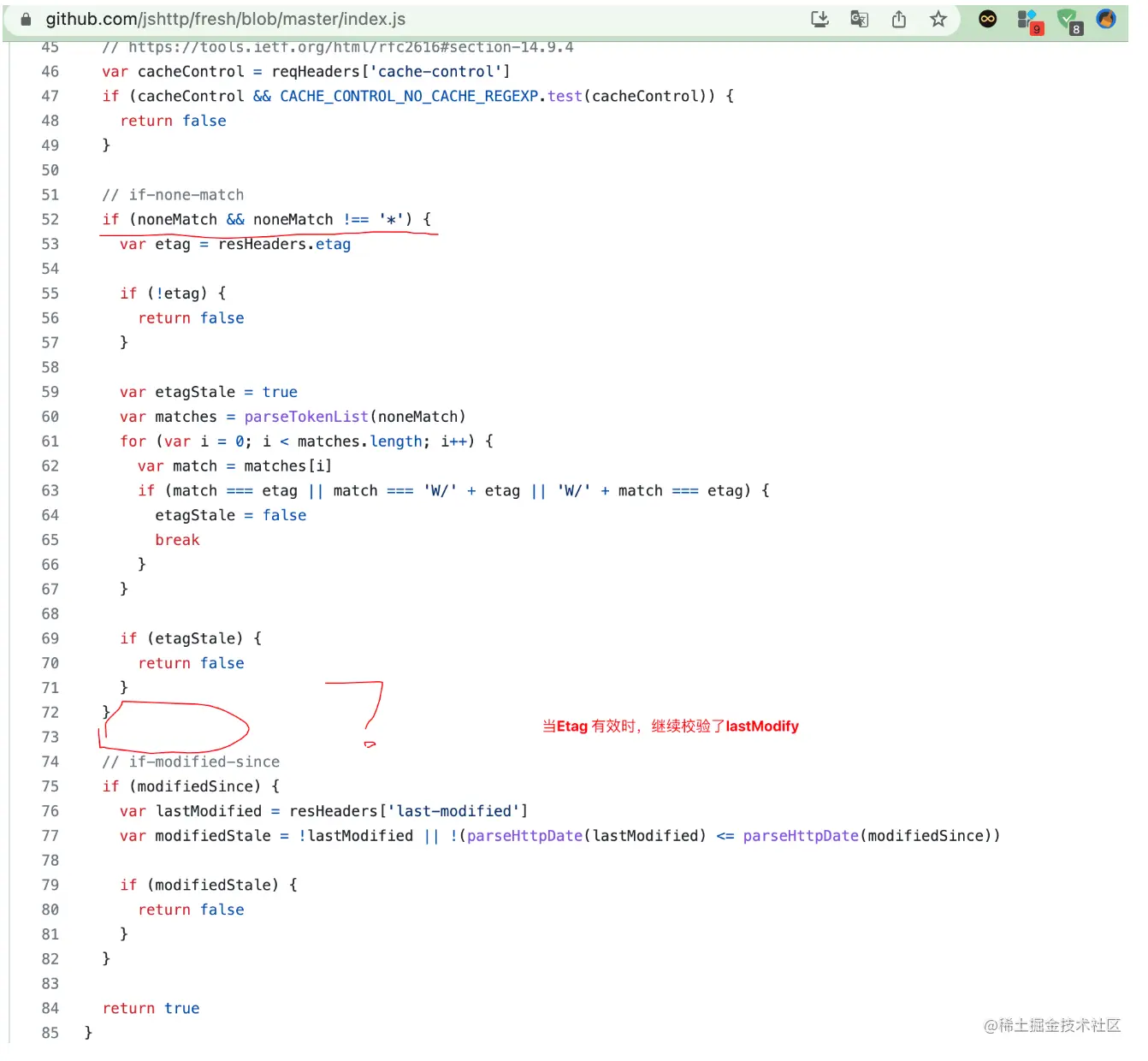Click line number 59
This screenshot has height=1061, width=1148.
coord(50,393)
